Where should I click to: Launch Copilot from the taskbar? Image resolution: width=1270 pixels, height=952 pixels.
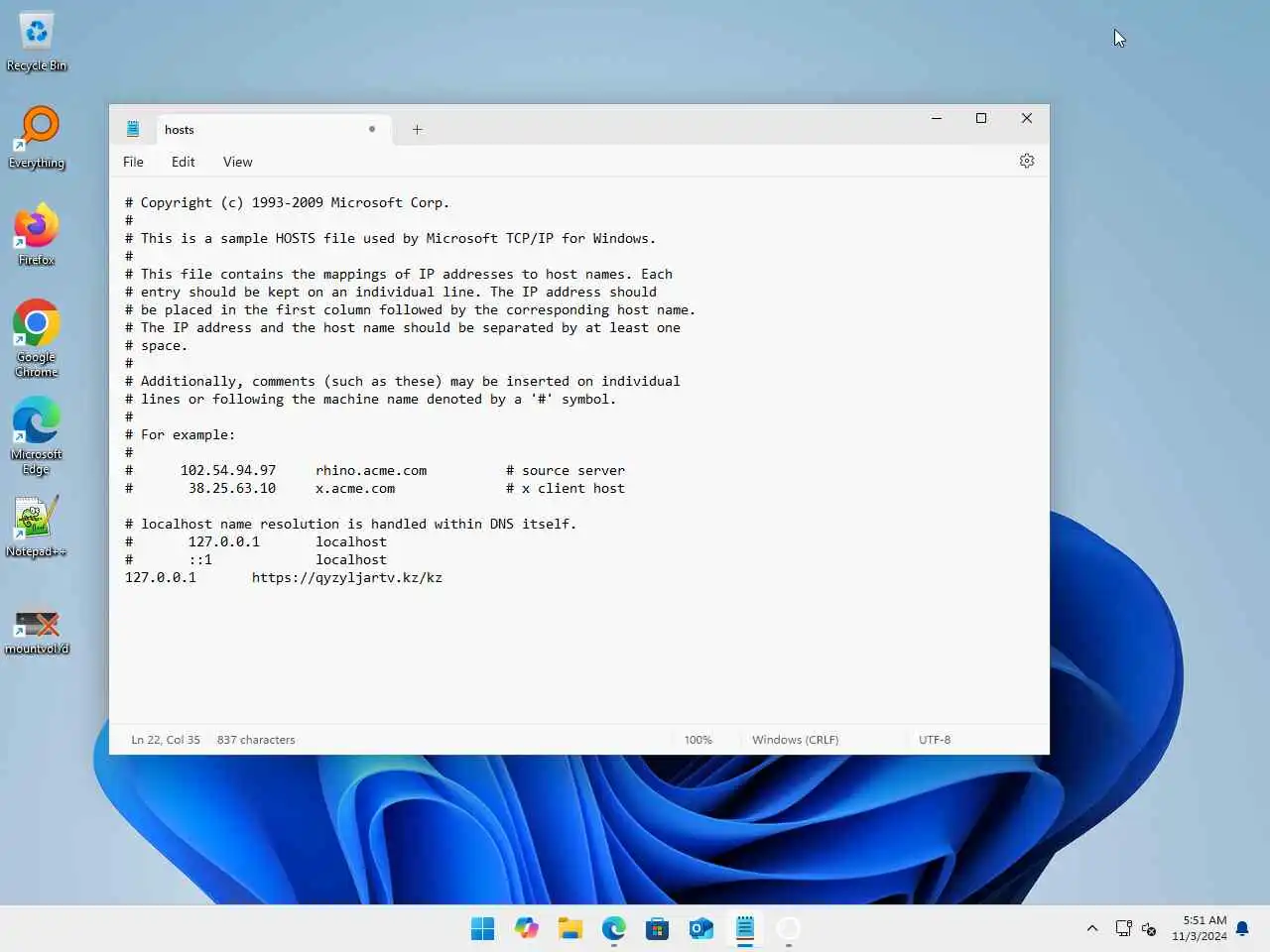coord(527,928)
